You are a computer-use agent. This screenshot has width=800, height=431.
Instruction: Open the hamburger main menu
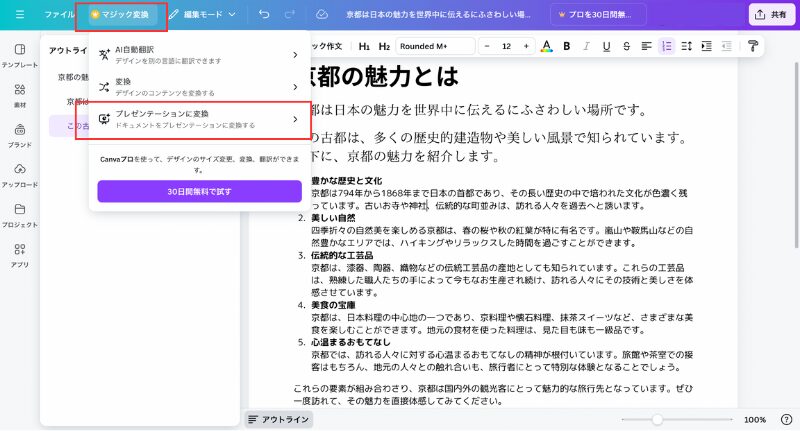tap(19, 14)
